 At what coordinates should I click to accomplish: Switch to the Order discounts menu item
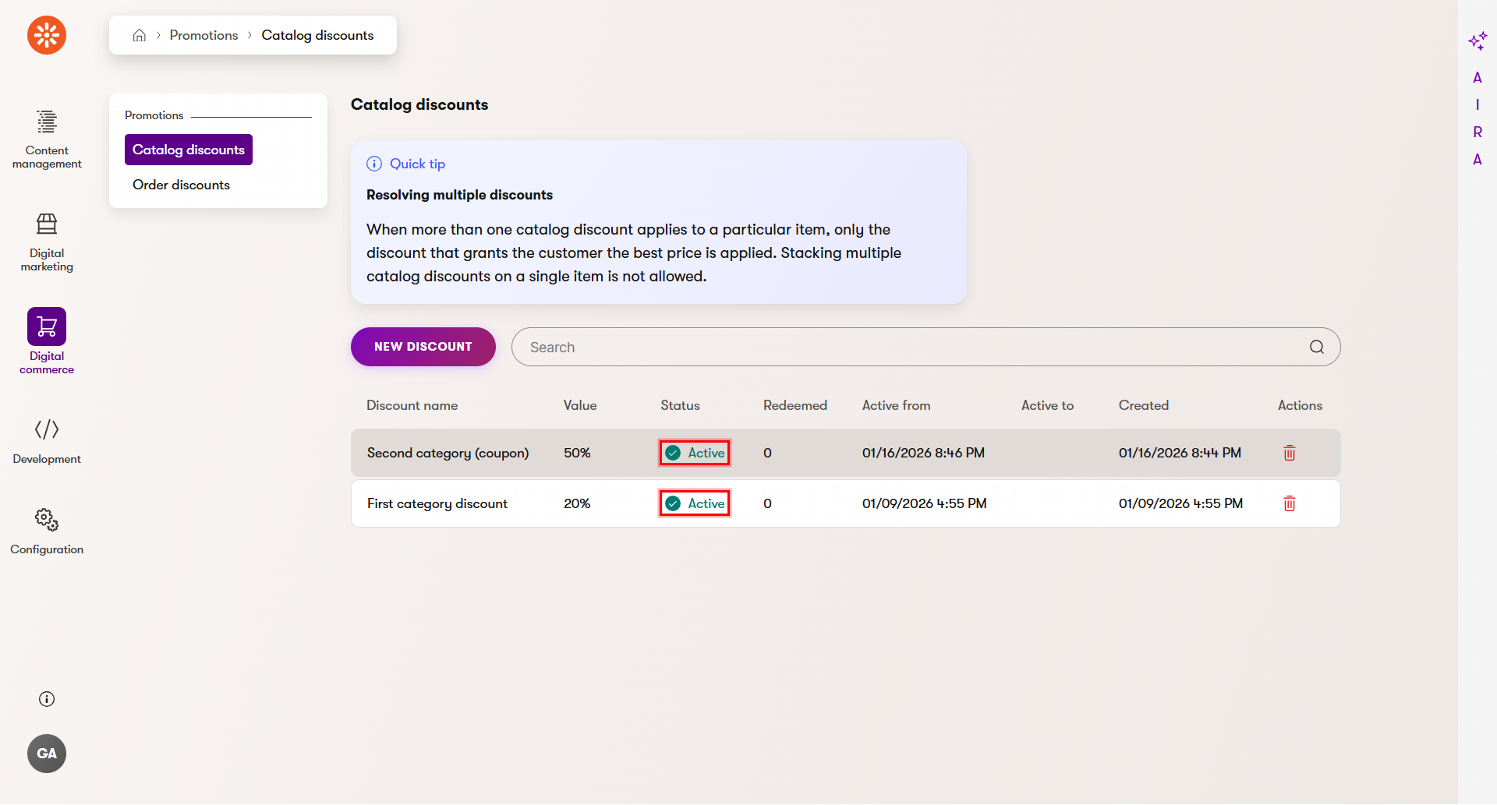point(181,184)
